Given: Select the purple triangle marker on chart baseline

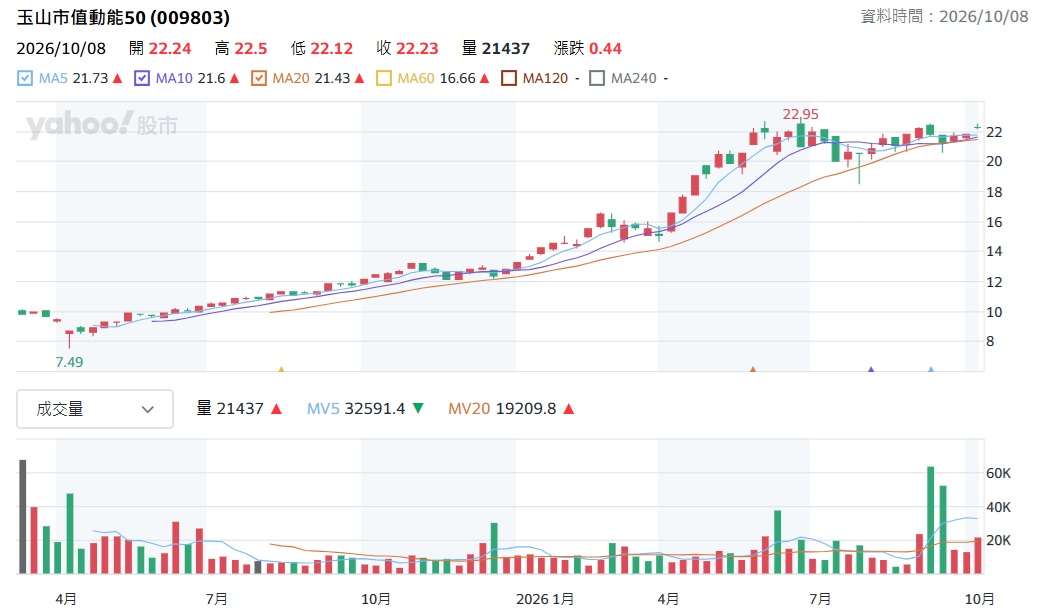Looking at the screenshot, I should coord(871,369).
